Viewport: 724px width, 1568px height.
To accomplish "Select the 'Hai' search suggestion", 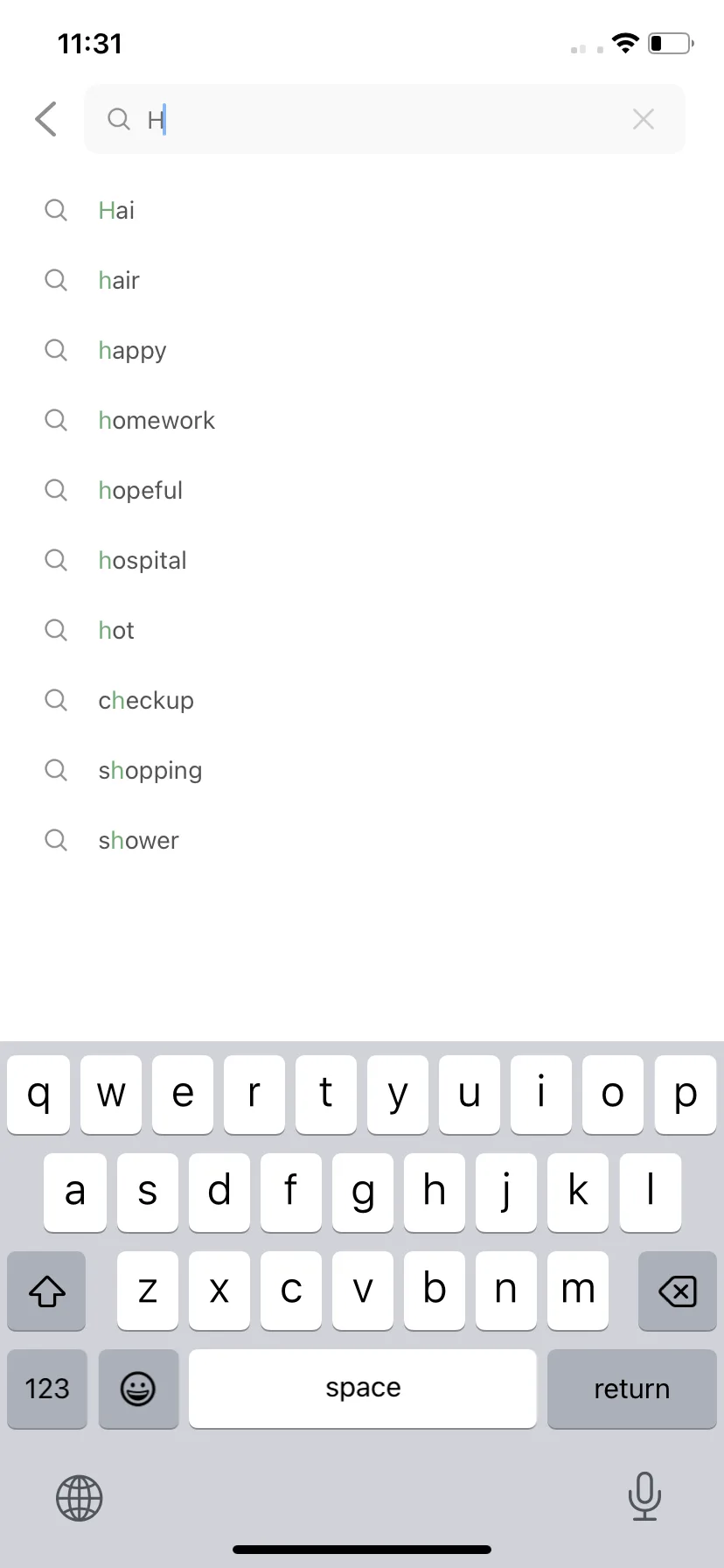I will [362, 210].
